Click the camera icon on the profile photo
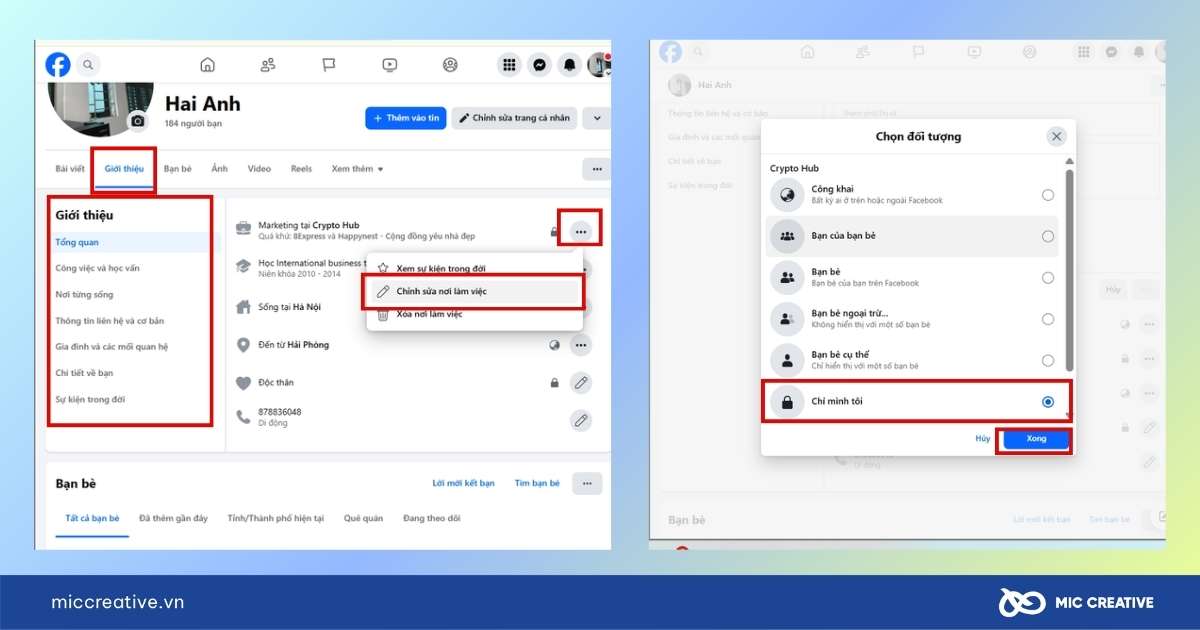 coord(138,121)
